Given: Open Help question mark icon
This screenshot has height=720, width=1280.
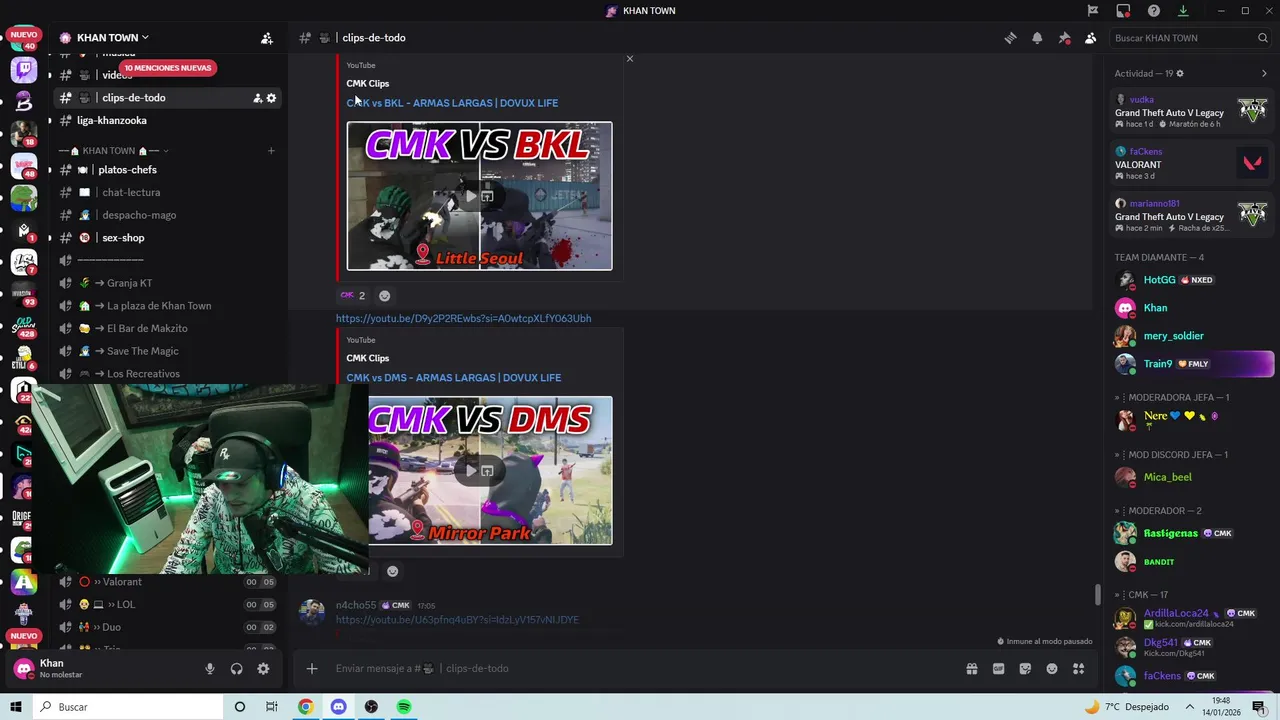Looking at the screenshot, I should pos(1154,11).
